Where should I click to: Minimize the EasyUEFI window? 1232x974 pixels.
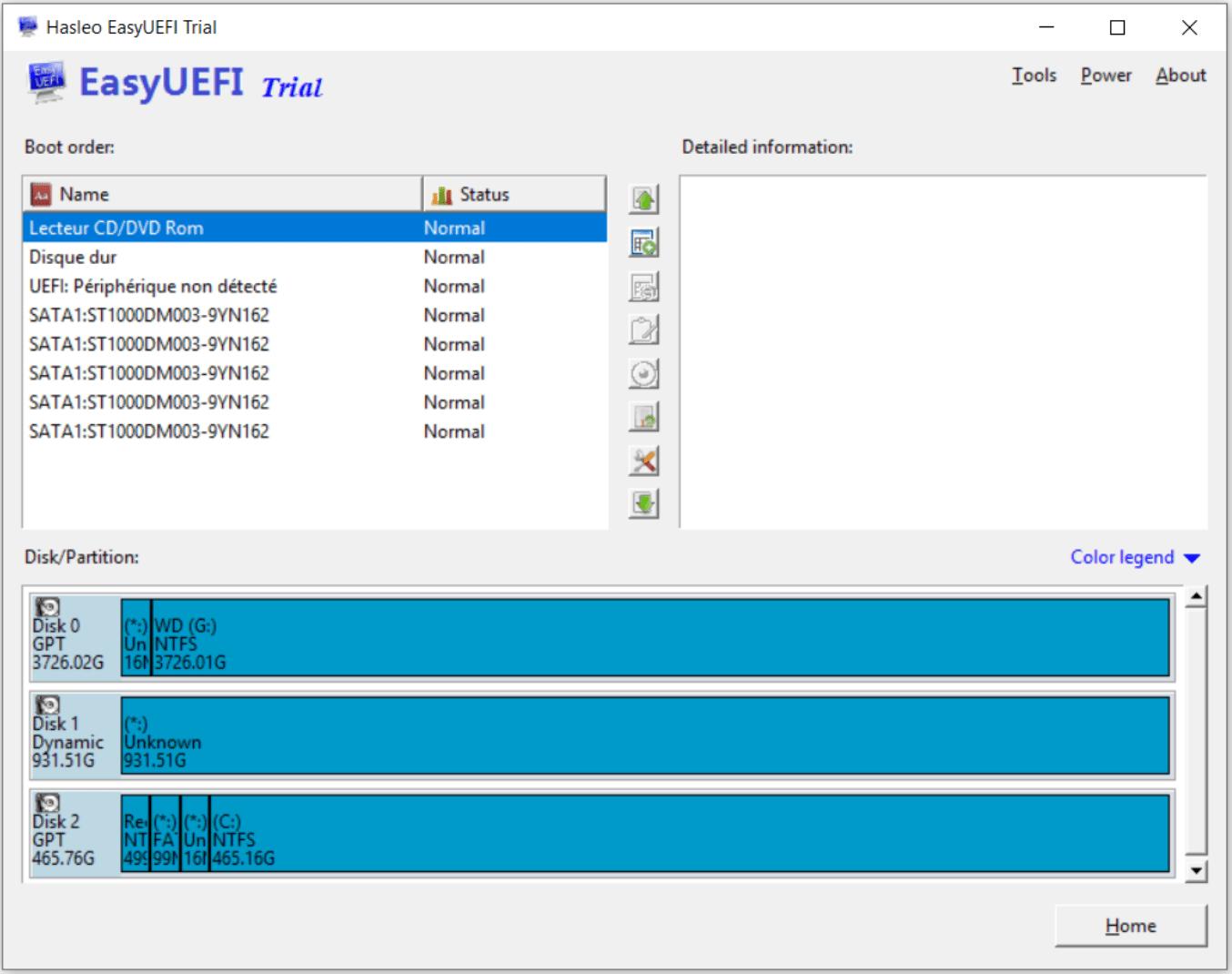tap(1046, 27)
